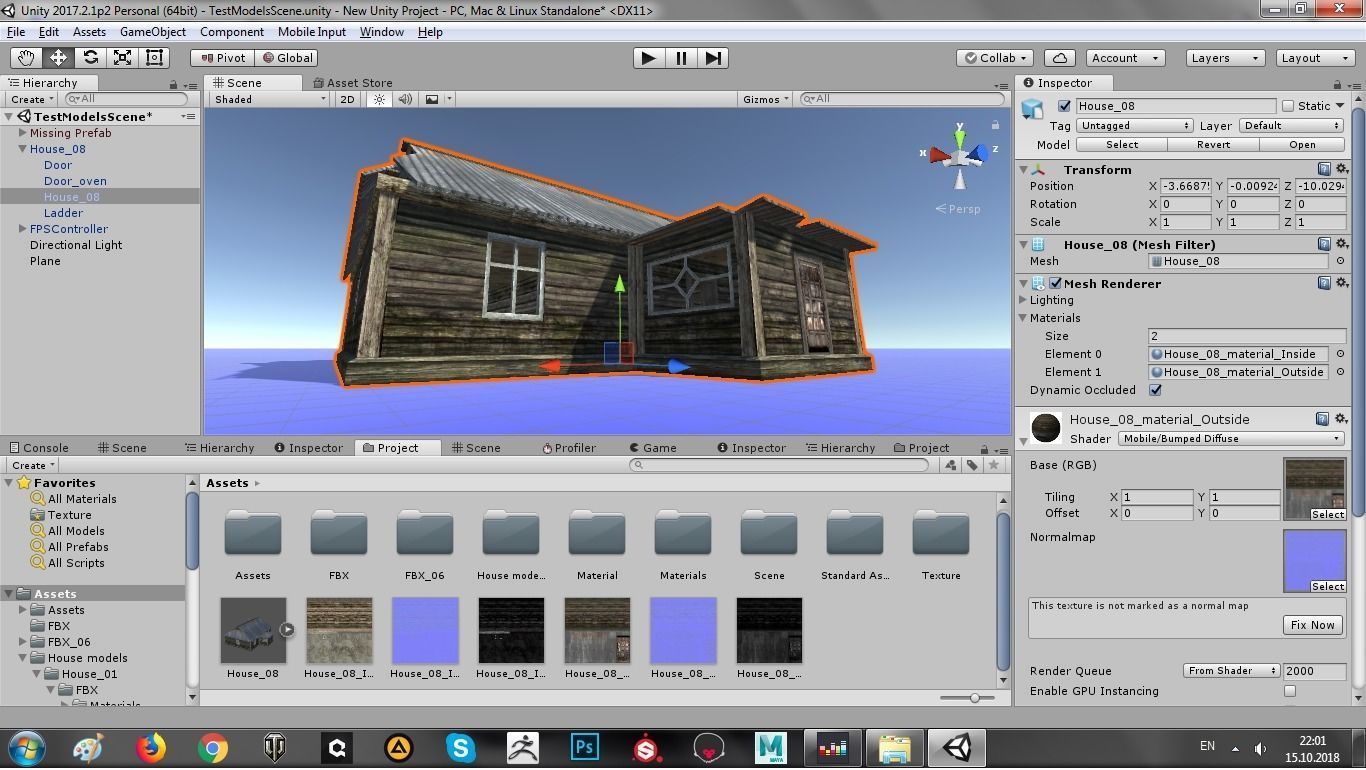Switch to the Asset Store tab

[x=353, y=83]
